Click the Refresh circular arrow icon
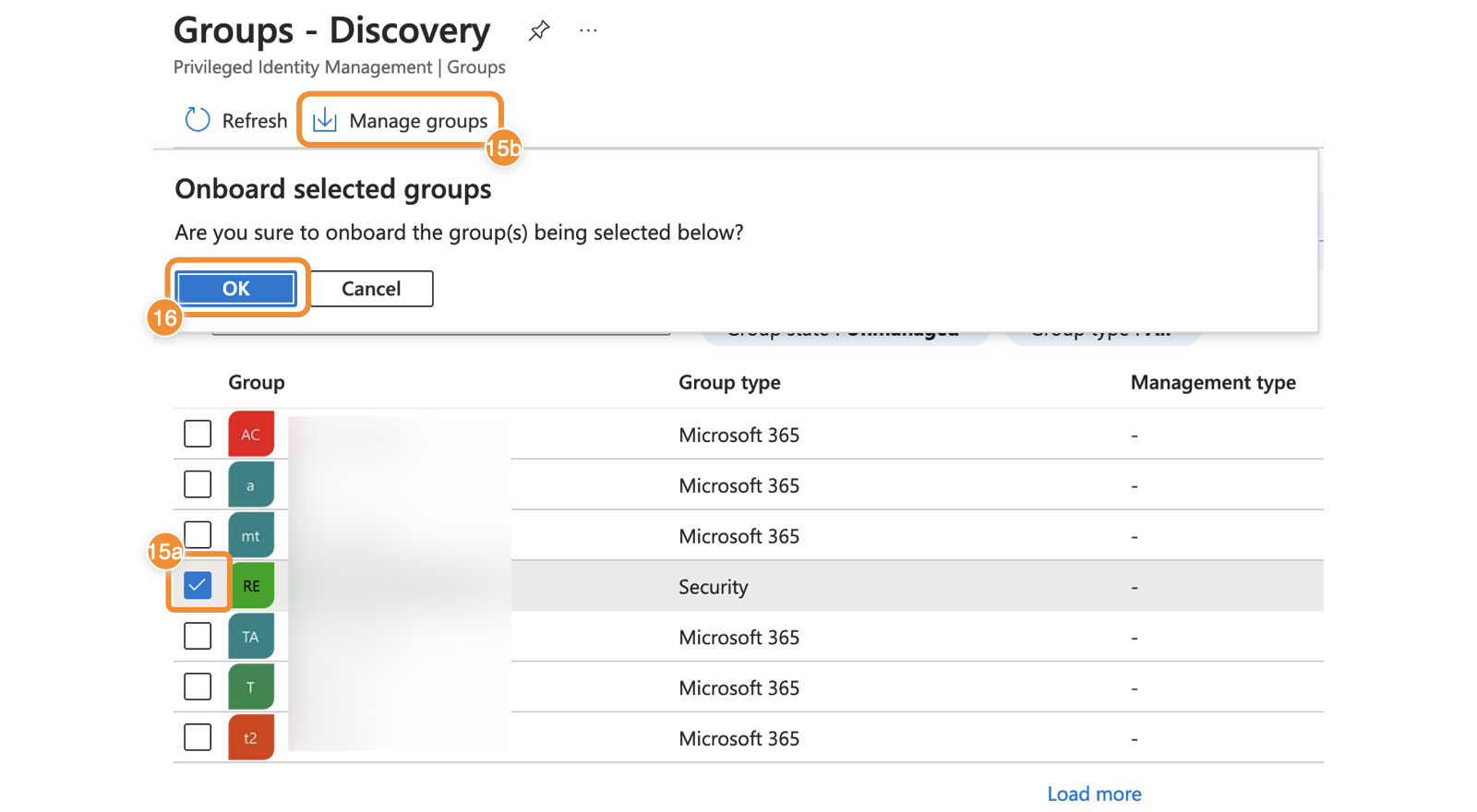Viewport: 1477px width, 812px height. 198,120
